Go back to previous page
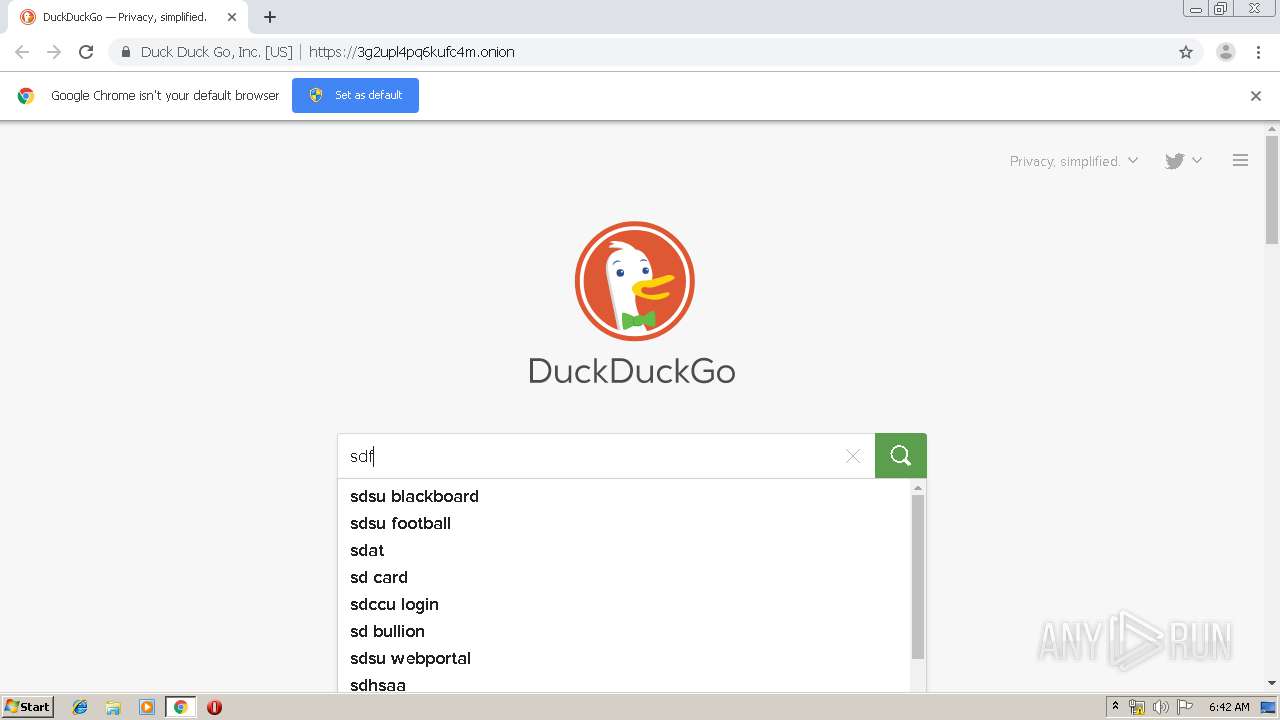The width and height of the screenshot is (1280, 720). (22, 52)
